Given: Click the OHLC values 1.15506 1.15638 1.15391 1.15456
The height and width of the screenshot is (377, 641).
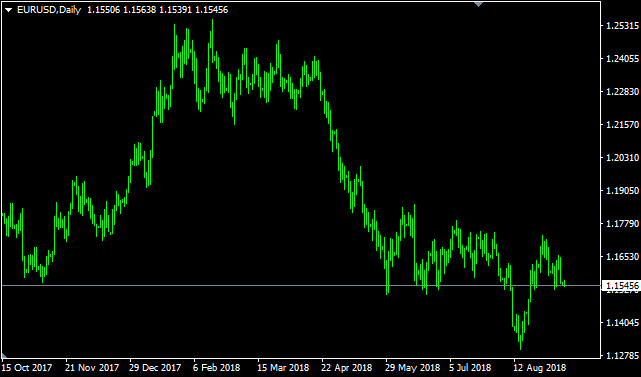Looking at the screenshot, I should [x=158, y=10].
